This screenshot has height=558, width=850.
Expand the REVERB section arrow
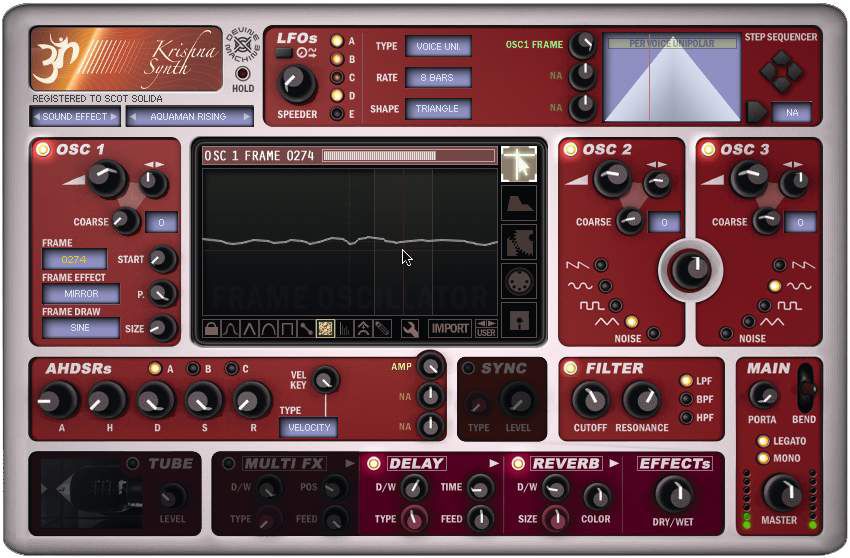(x=614, y=464)
